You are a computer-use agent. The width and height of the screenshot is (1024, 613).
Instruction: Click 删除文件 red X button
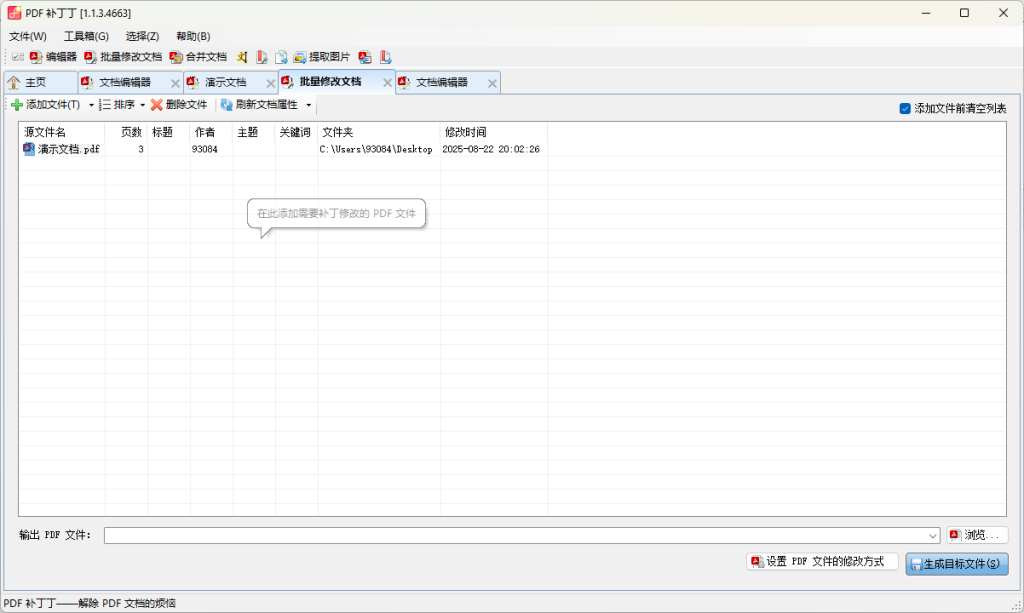179,104
